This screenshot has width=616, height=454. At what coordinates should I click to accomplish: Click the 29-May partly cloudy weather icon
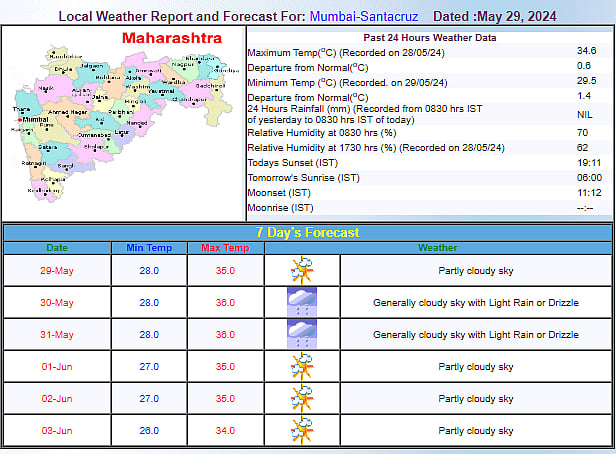point(301,271)
